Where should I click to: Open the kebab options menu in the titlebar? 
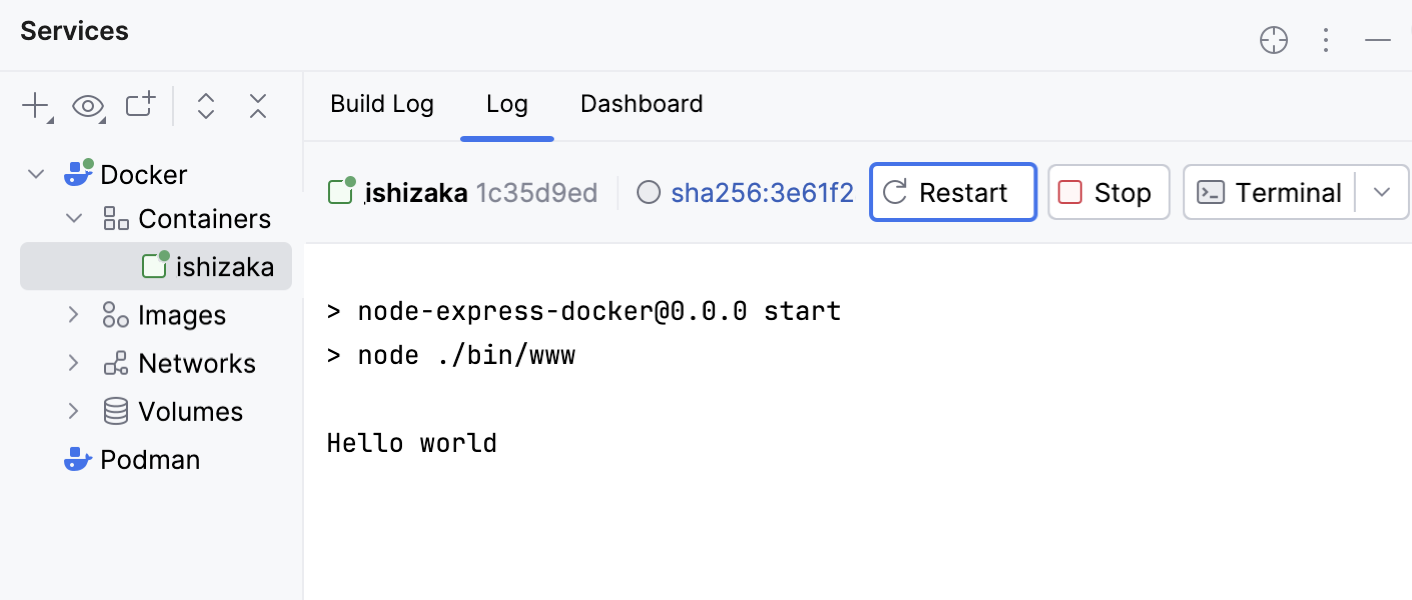(1326, 40)
